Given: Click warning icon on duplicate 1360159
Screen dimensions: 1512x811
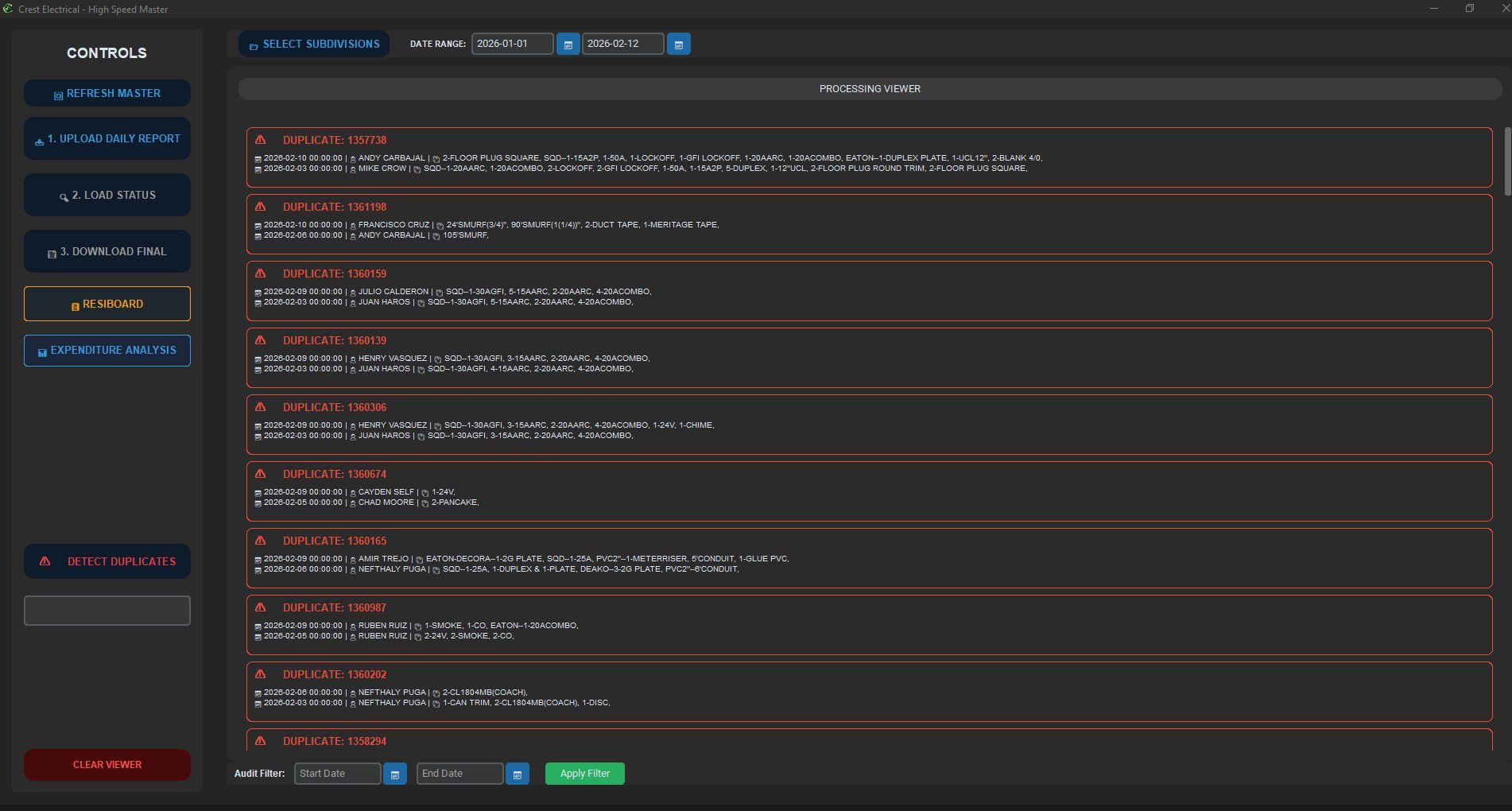Looking at the screenshot, I should (260, 274).
